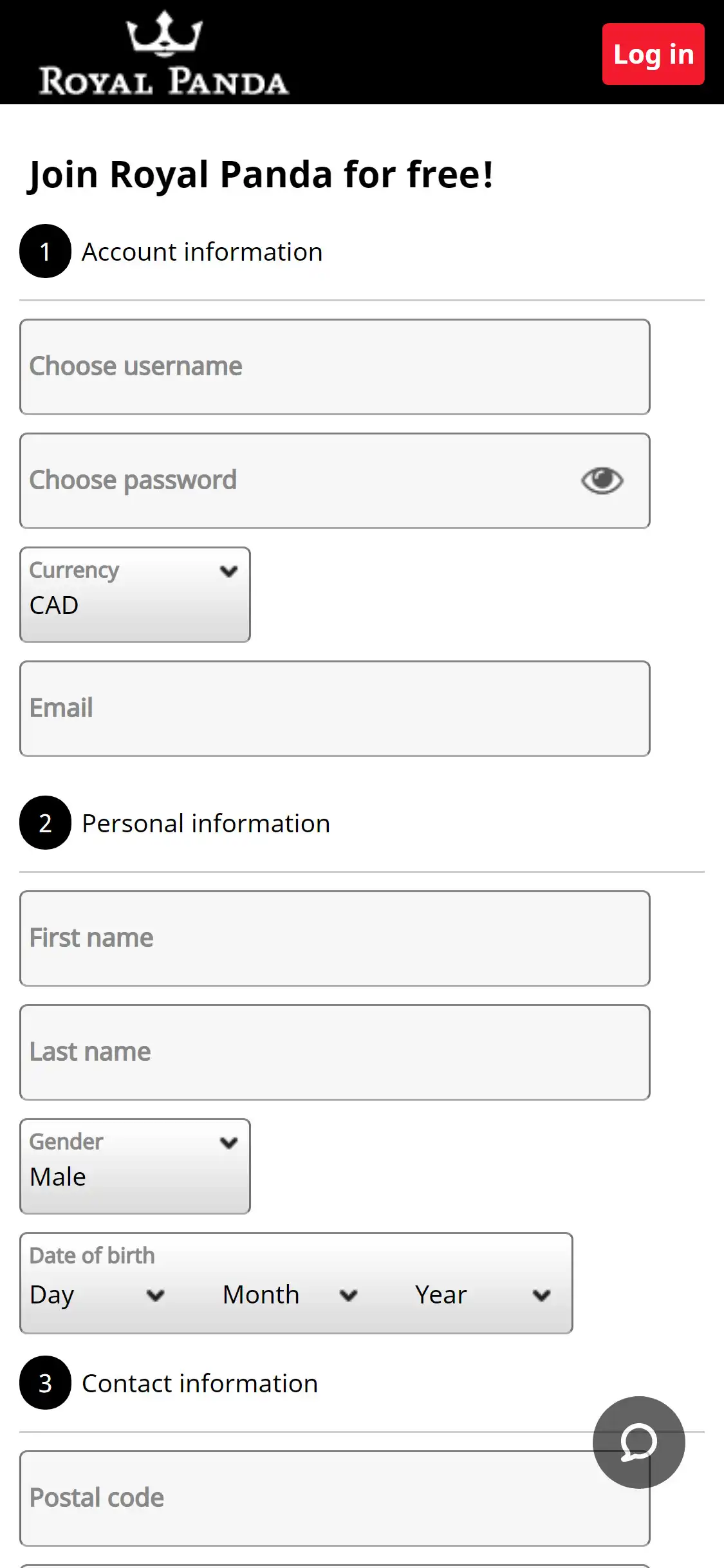Click the First name field
Viewport: 724px width, 1568px height.
335,938
